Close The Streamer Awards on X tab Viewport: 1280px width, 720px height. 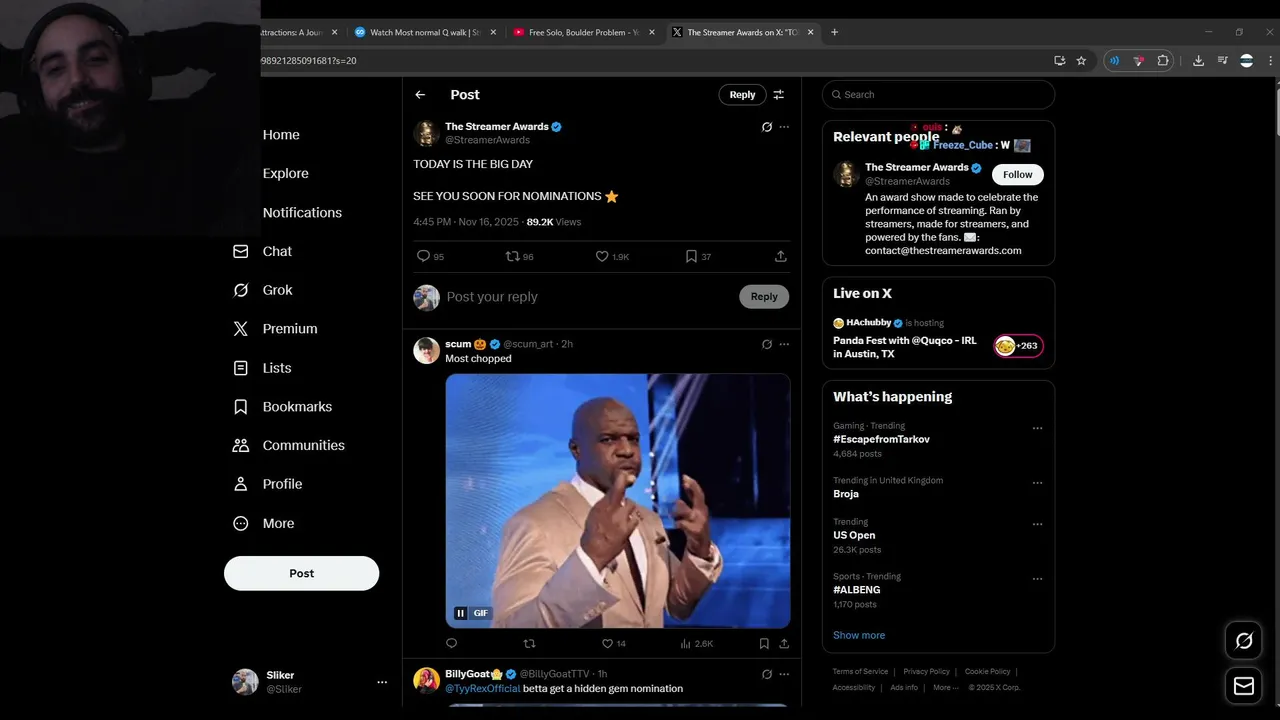(x=810, y=32)
